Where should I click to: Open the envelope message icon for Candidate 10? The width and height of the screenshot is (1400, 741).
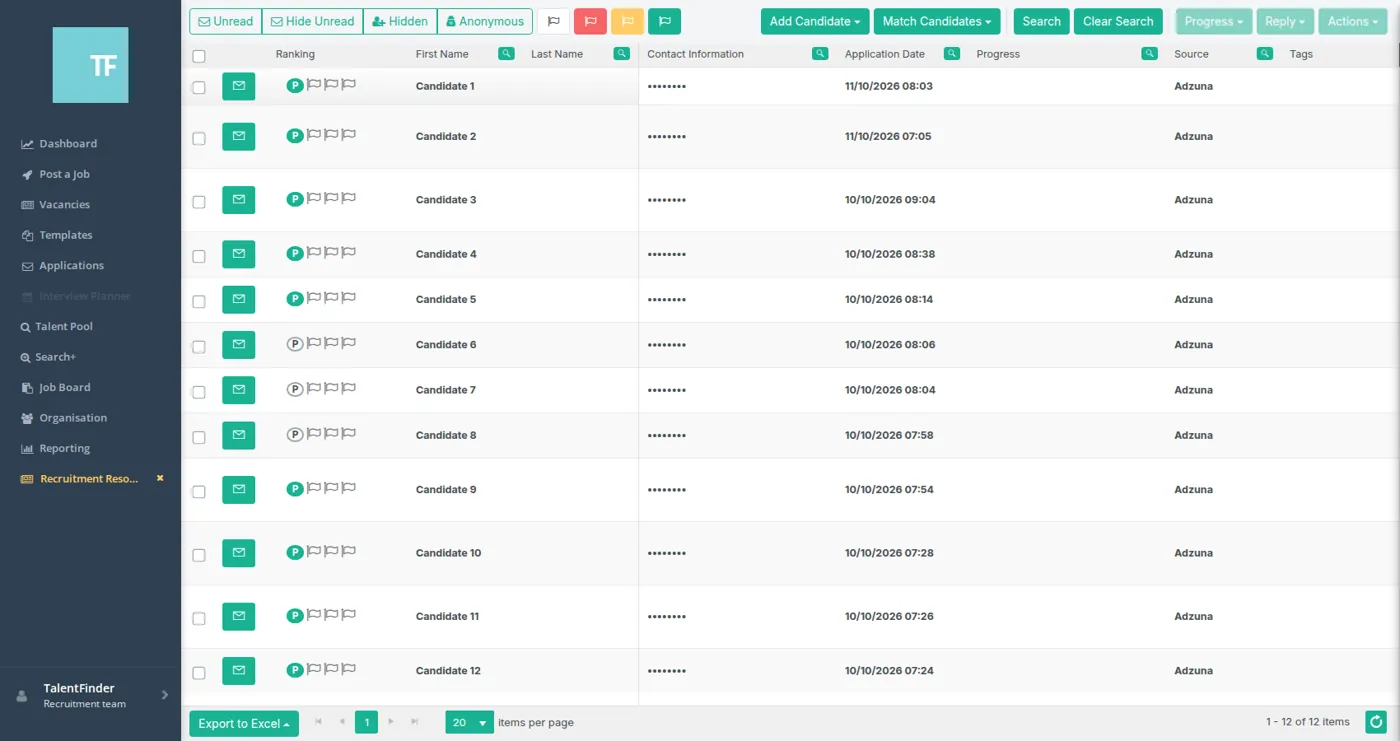pyautogui.click(x=238, y=553)
